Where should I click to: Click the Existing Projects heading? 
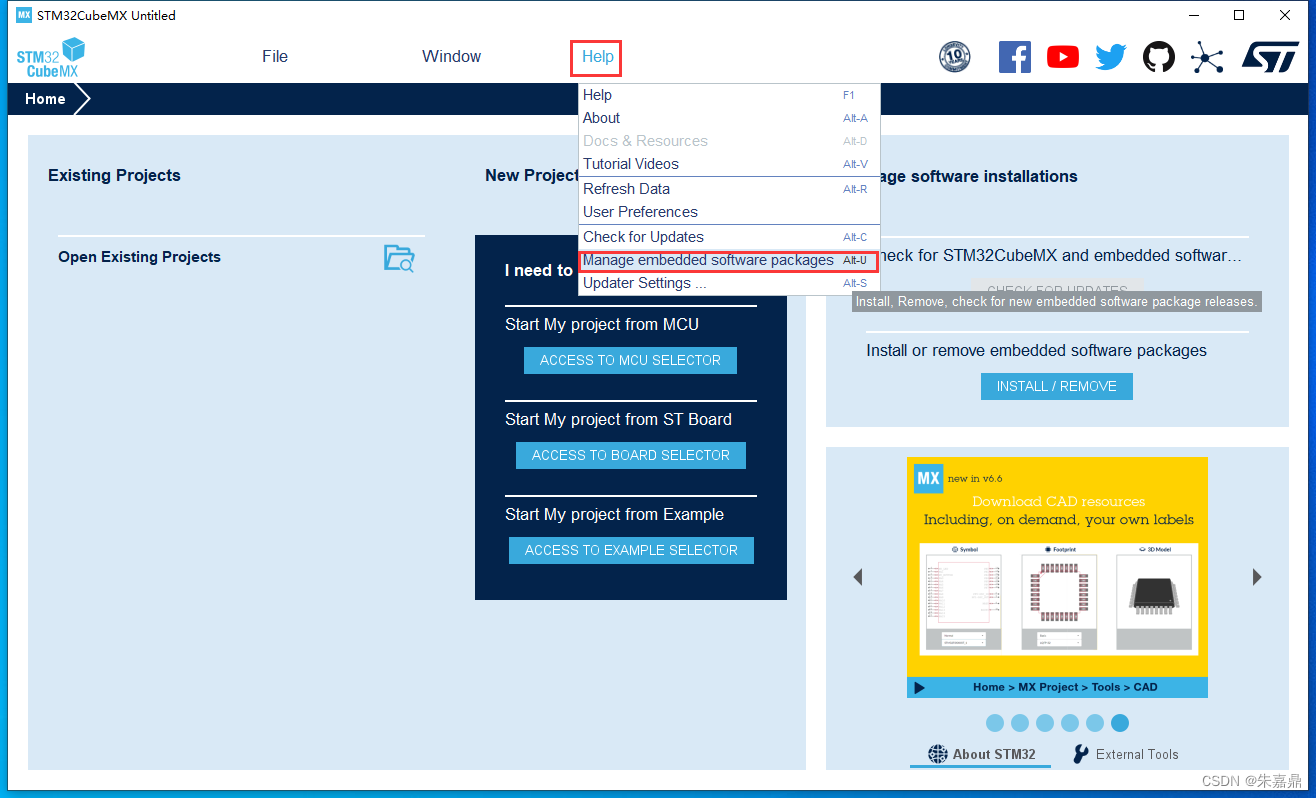(114, 175)
